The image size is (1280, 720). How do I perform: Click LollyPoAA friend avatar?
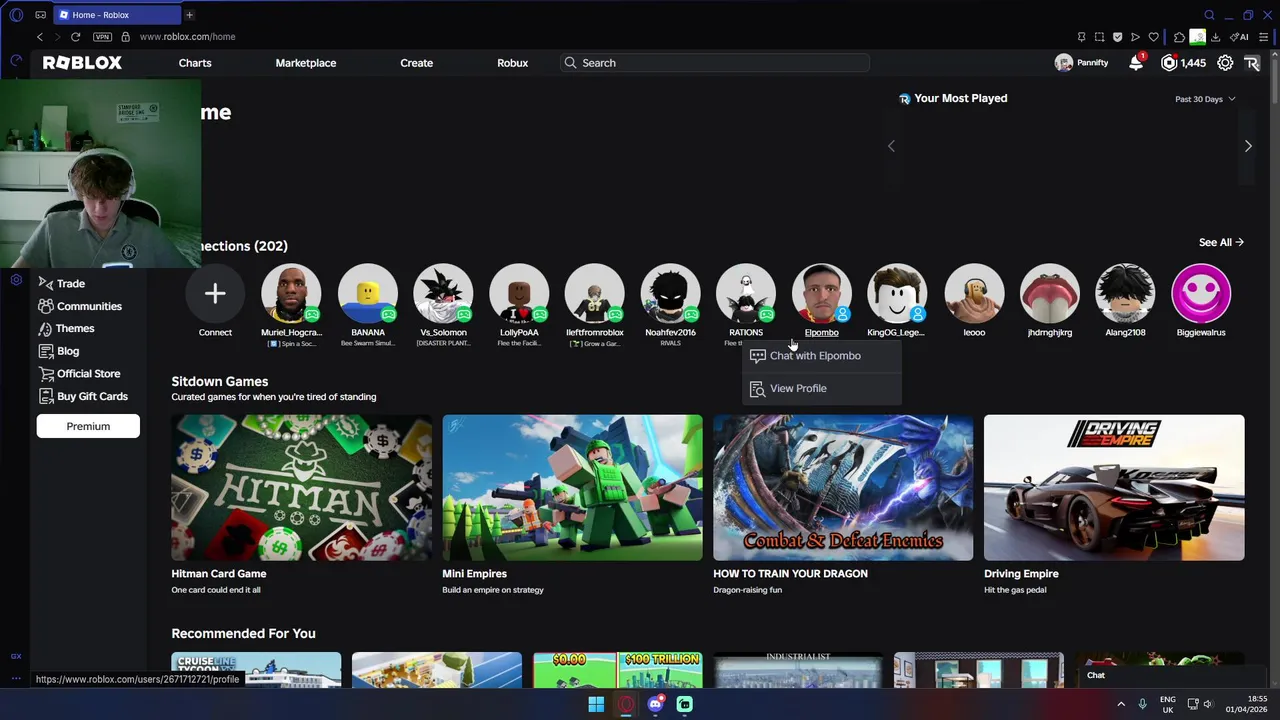click(x=519, y=294)
